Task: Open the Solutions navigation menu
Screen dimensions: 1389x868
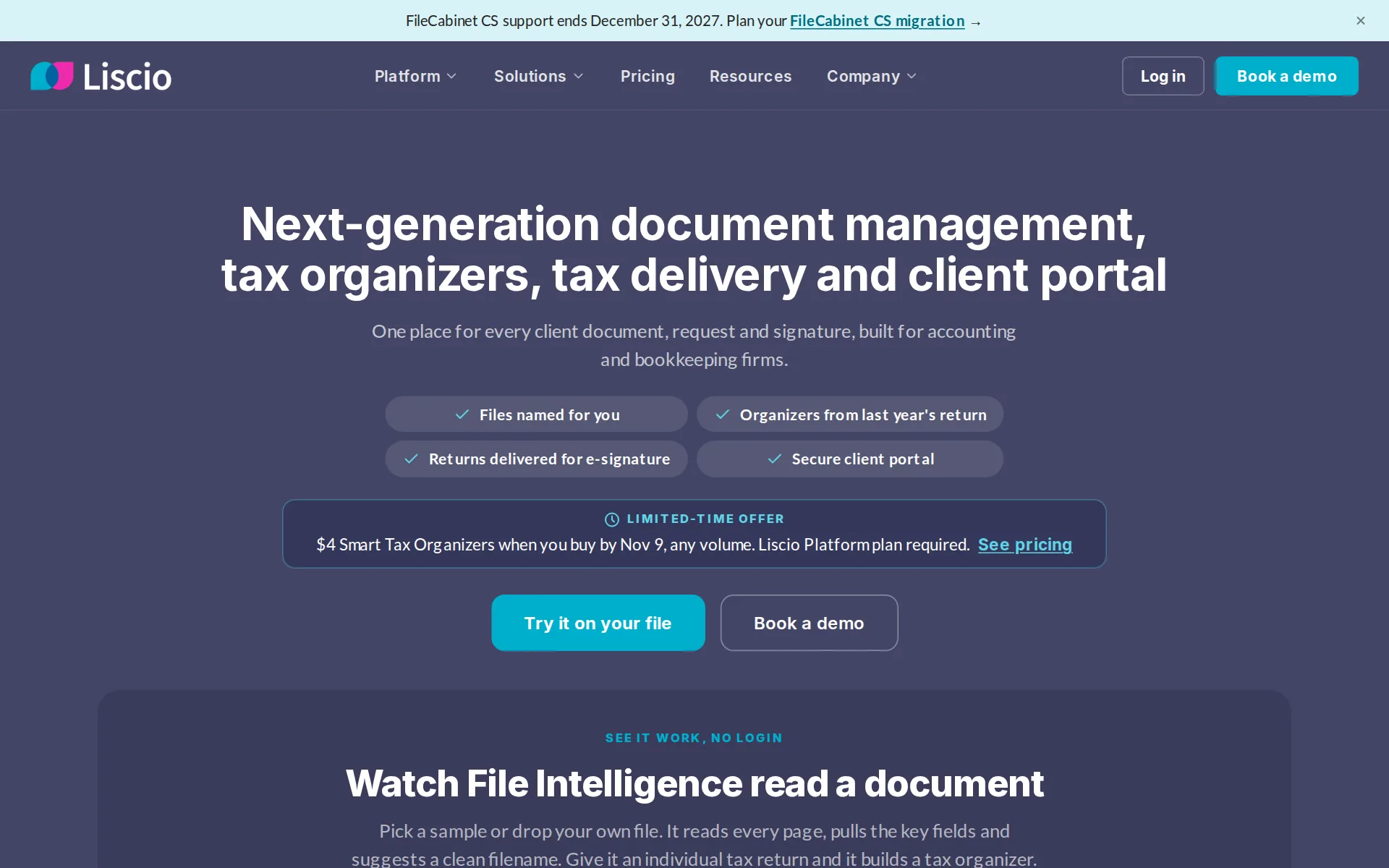Action: (538, 76)
